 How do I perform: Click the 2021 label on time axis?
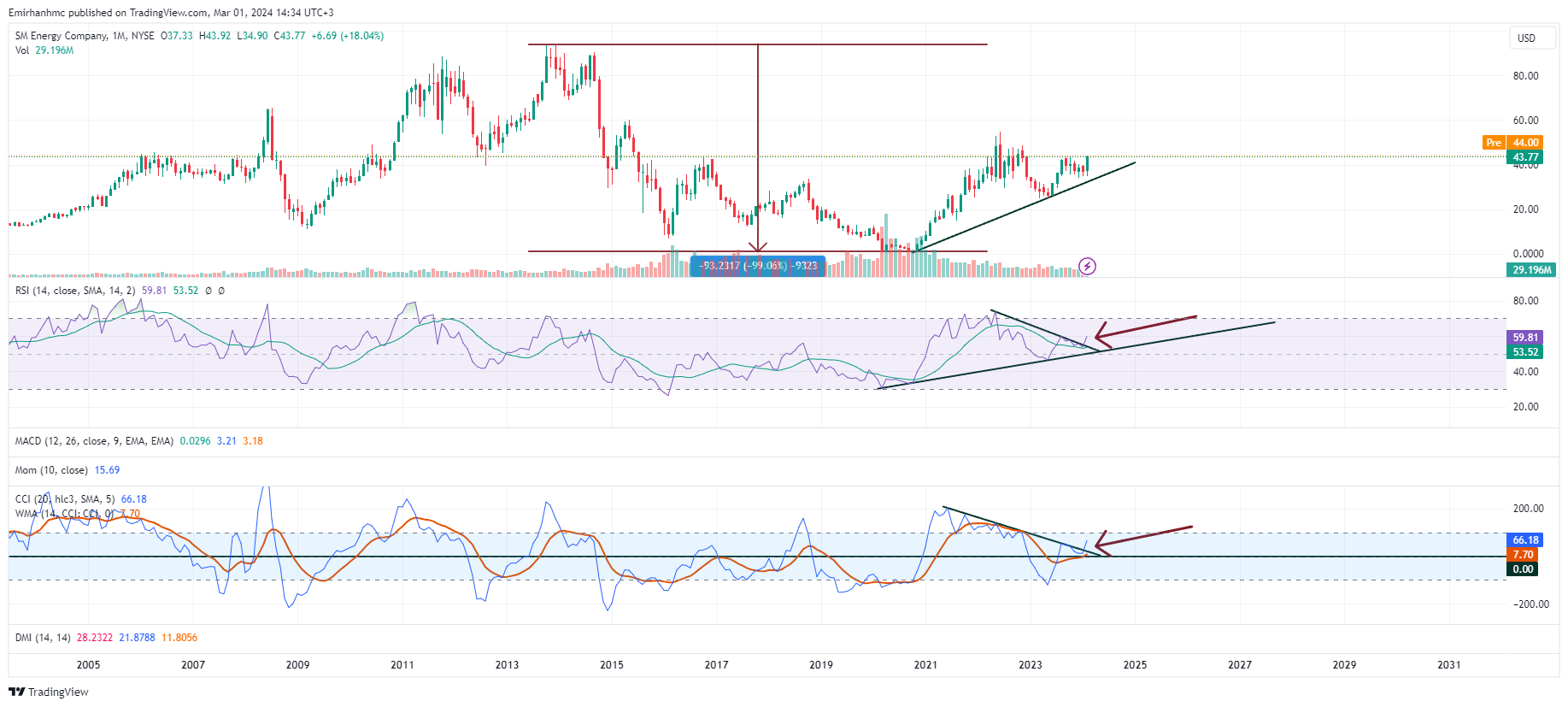point(925,665)
